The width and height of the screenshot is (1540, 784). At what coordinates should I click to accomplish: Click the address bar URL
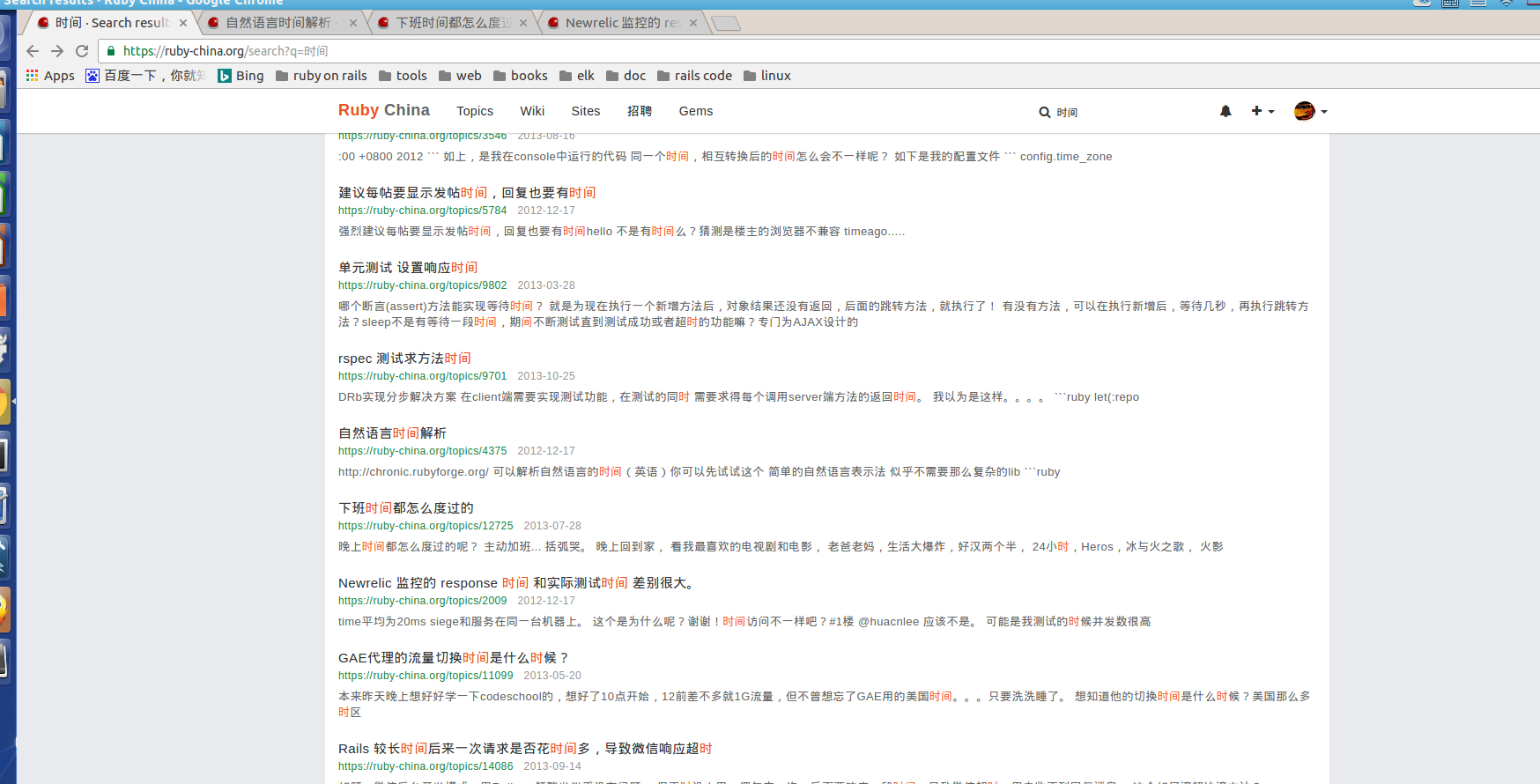click(x=226, y=51)
